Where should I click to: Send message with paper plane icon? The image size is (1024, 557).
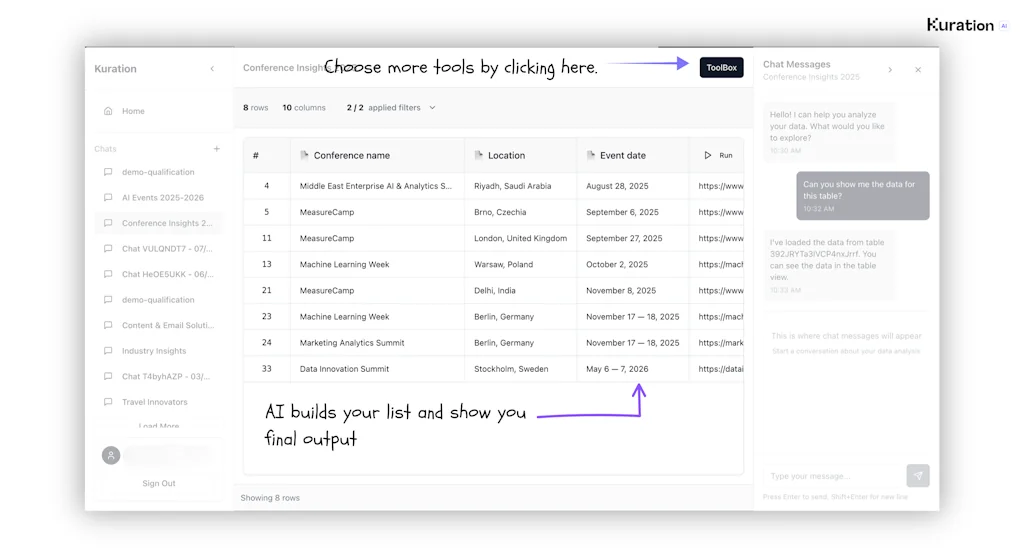(x=918, y=476)
